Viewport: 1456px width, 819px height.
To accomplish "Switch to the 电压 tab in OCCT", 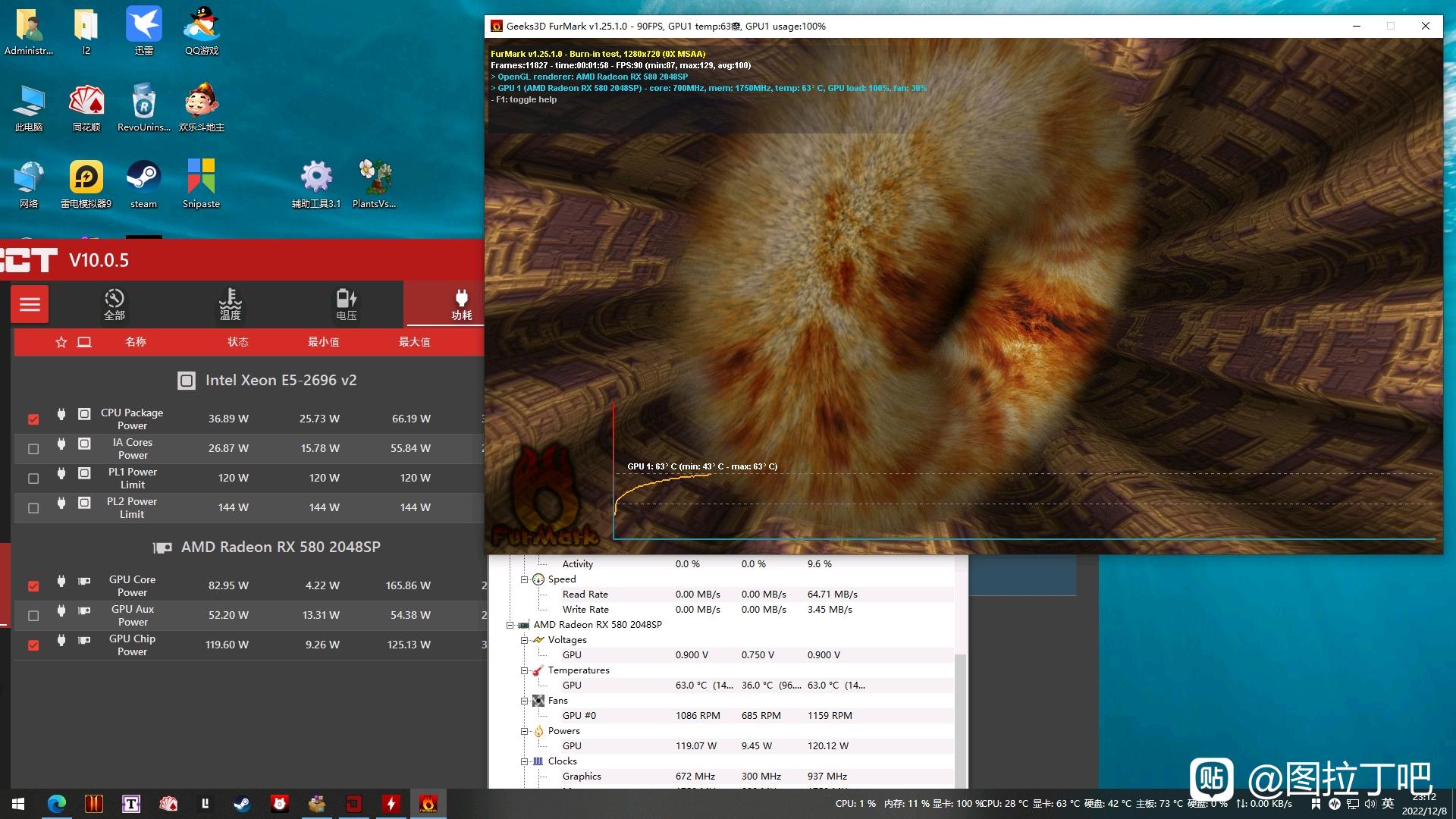I will click(347, 304).
